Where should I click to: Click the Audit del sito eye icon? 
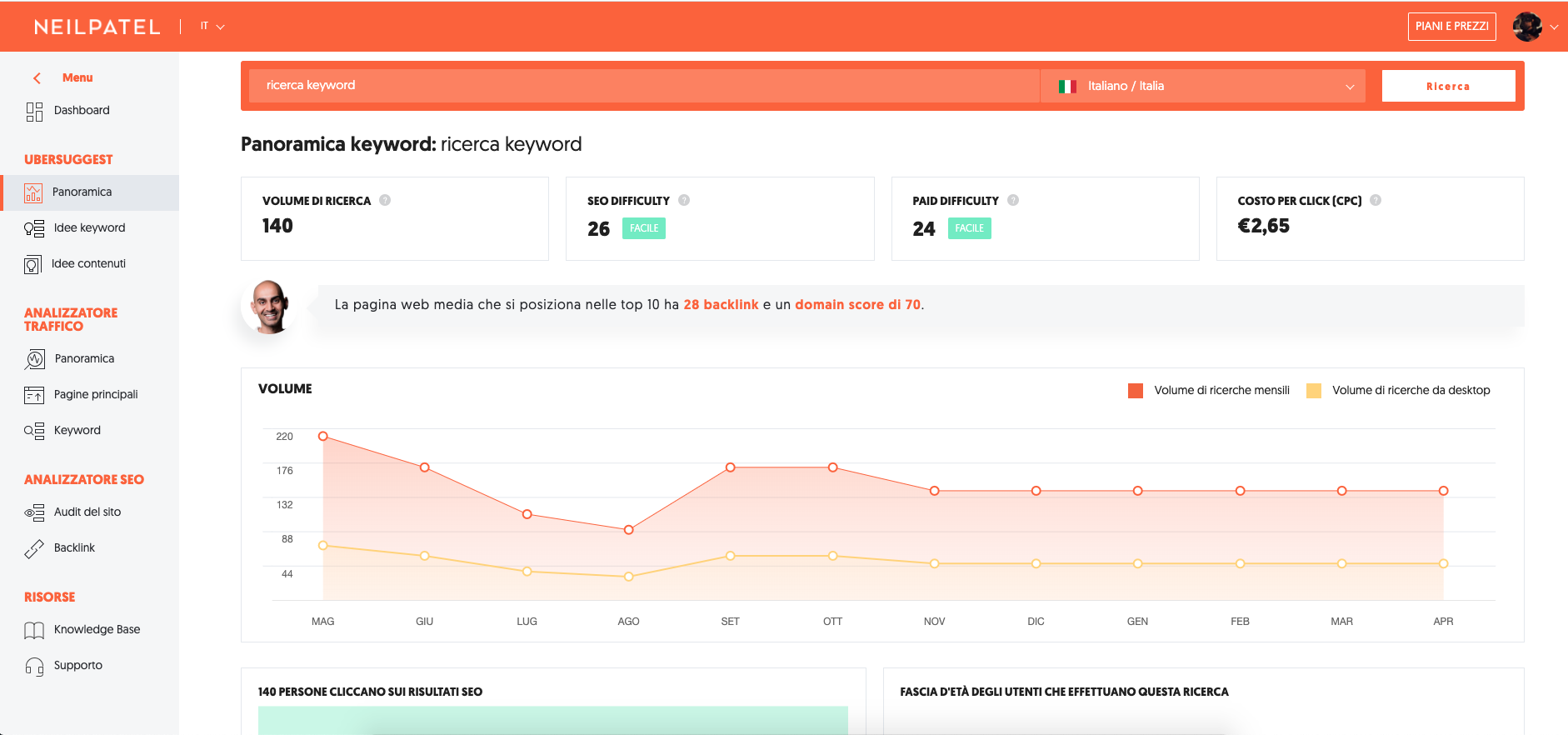(x=34, y=512)
